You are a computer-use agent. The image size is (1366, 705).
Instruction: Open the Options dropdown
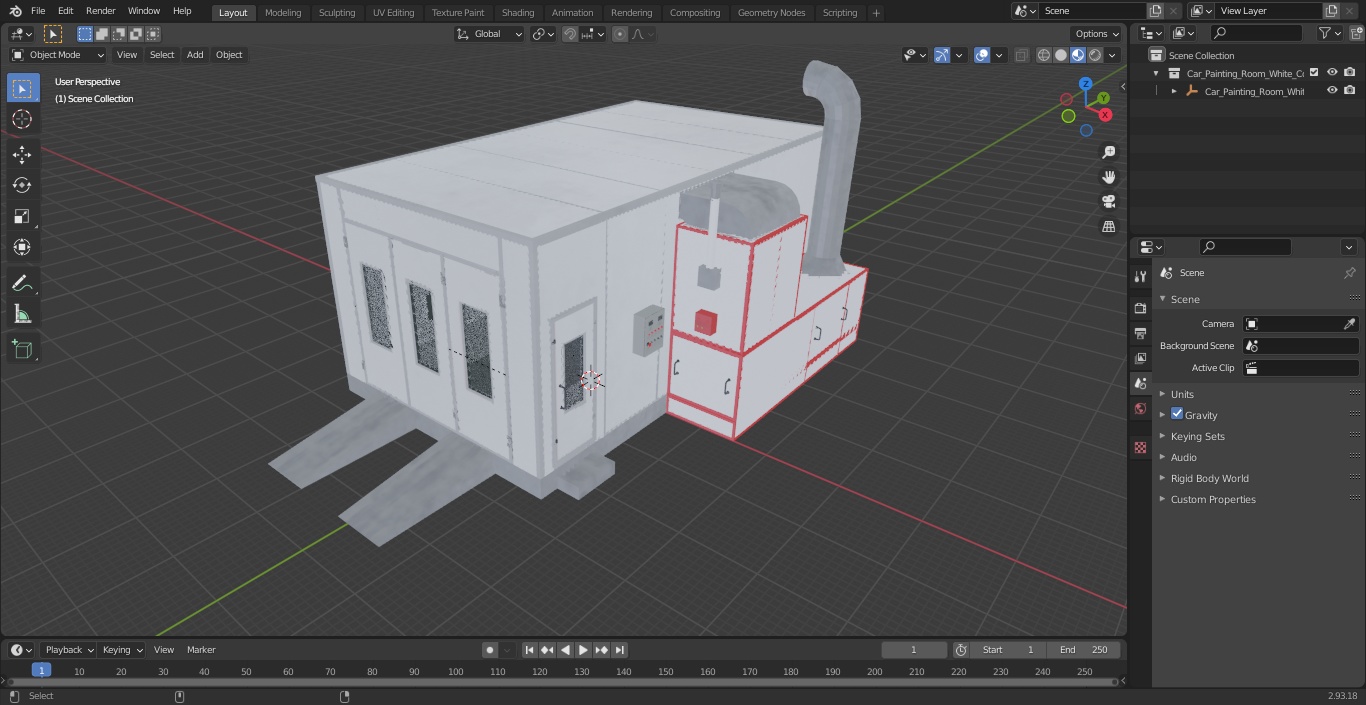pos(1097,34)
